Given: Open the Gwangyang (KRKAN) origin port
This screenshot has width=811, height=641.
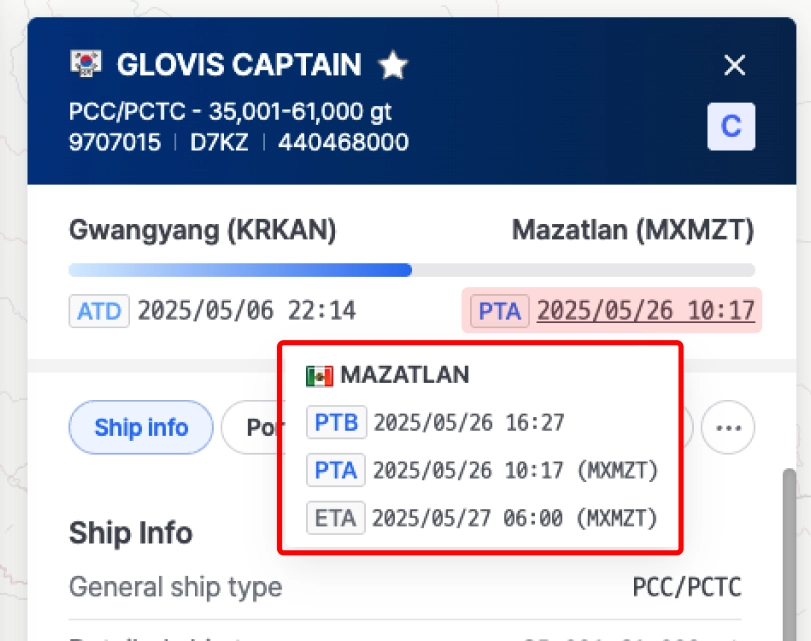Looking at the screenshot, I should click(203, 231).
